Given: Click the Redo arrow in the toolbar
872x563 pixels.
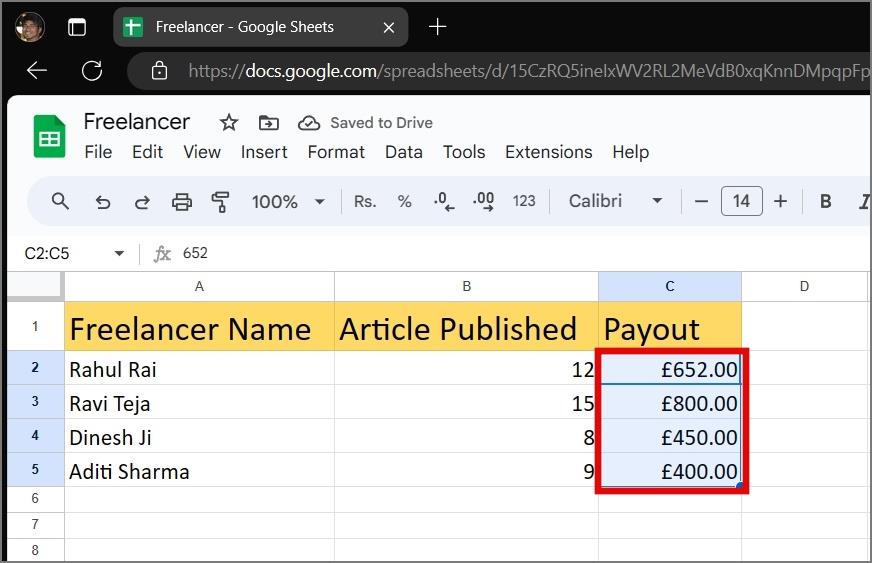Looking at the screenshot, I should click(x=142, y=202).
